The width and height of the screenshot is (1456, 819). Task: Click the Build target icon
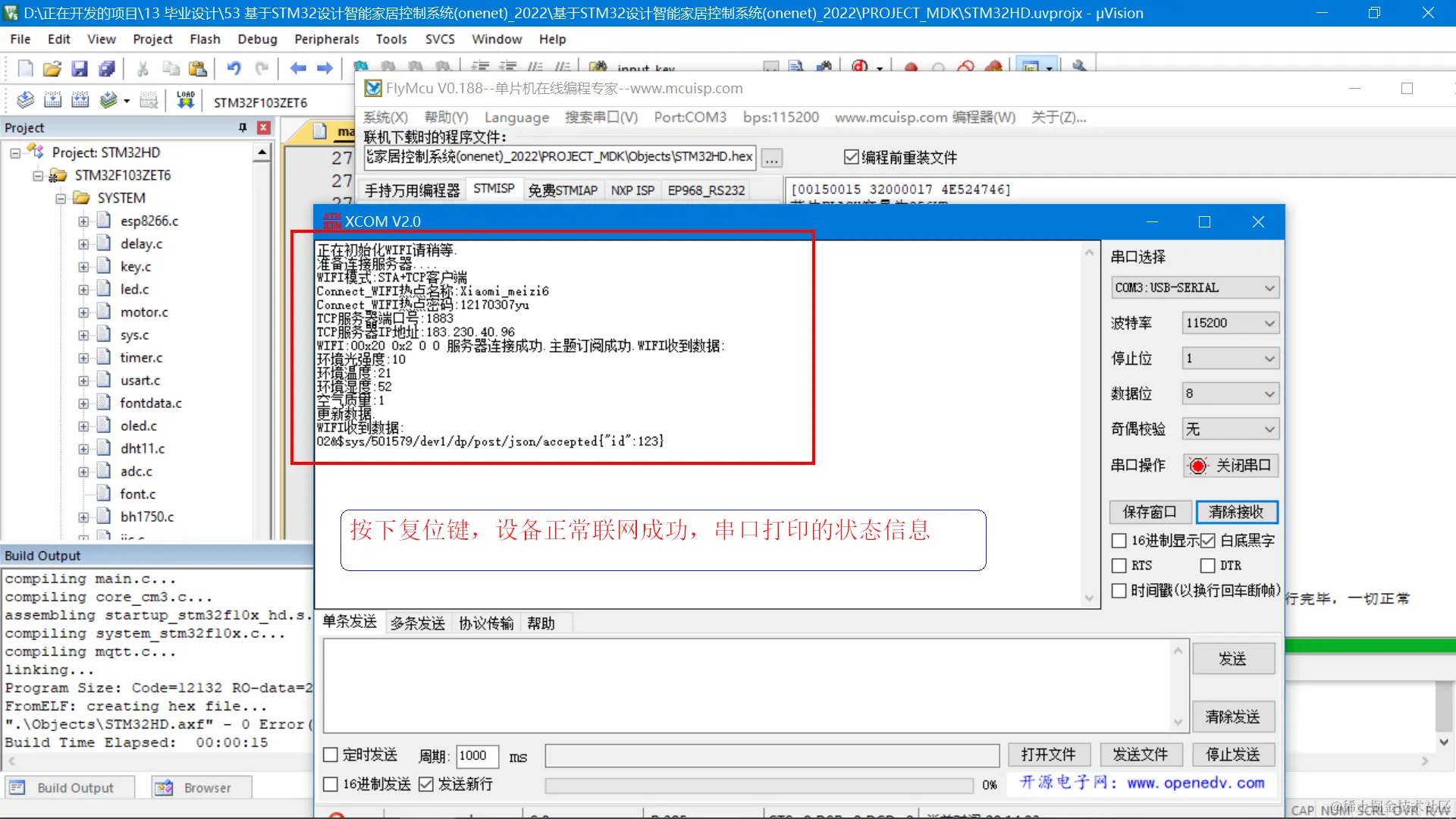click(52, 101)
